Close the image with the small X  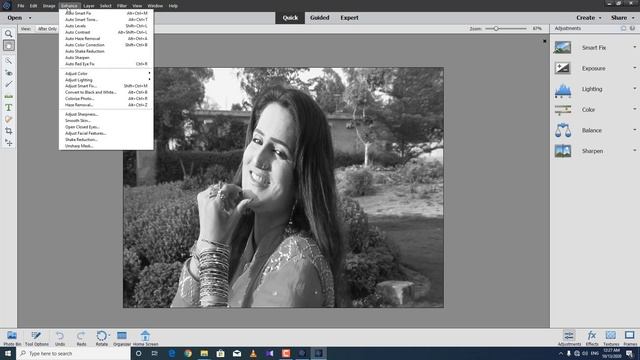point(544,41)
